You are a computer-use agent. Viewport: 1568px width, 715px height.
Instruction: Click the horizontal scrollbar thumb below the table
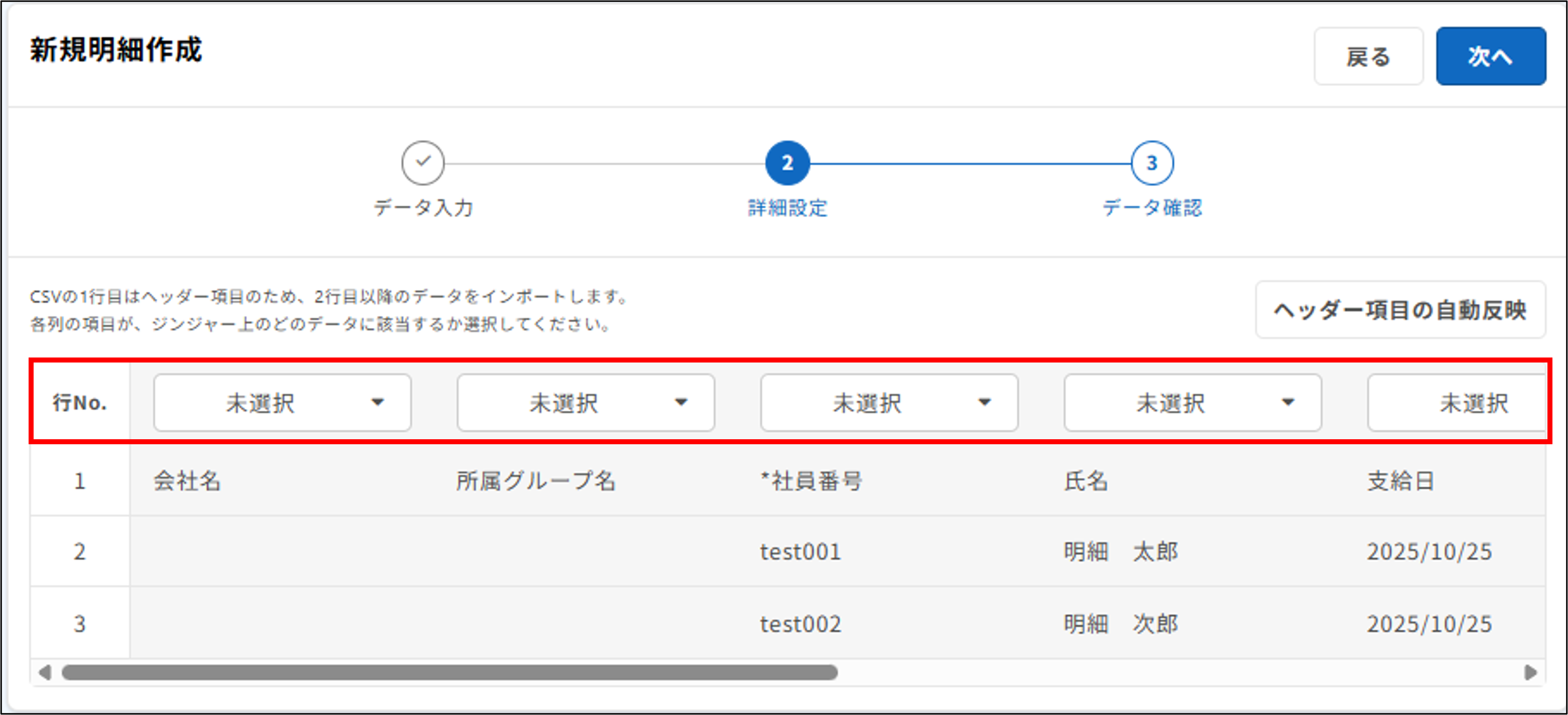pyautogui.click(x=450, y=672)
